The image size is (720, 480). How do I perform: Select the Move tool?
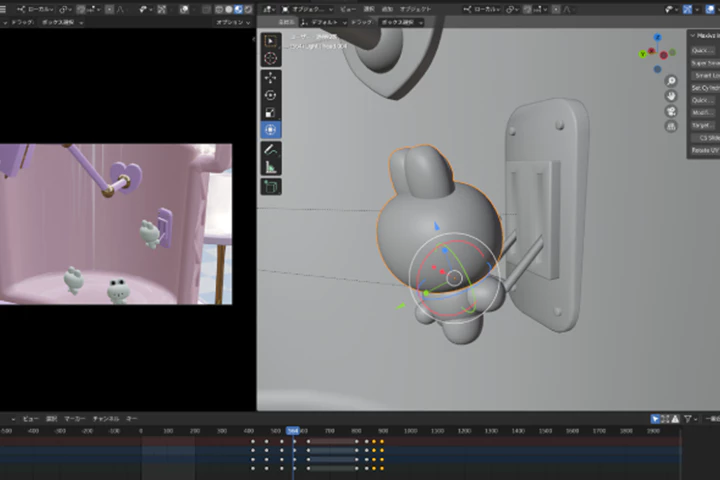tap(270, 78)
